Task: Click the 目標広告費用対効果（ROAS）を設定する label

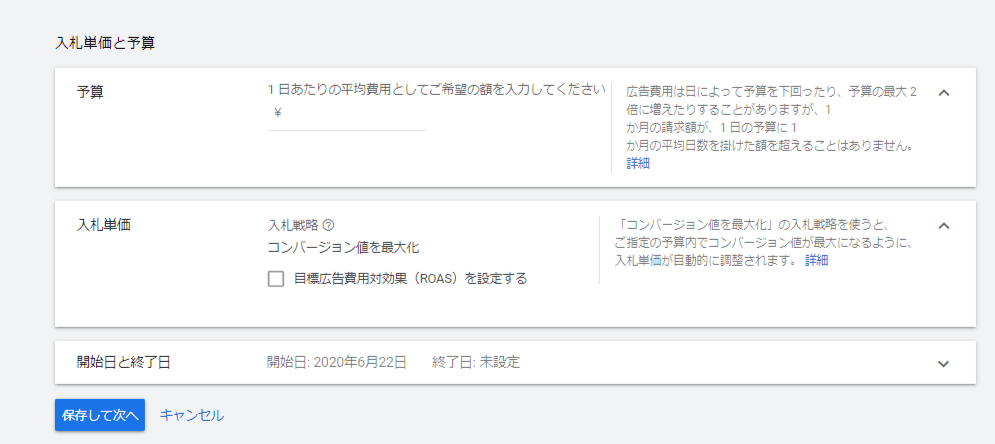Action: pos(411,279)
